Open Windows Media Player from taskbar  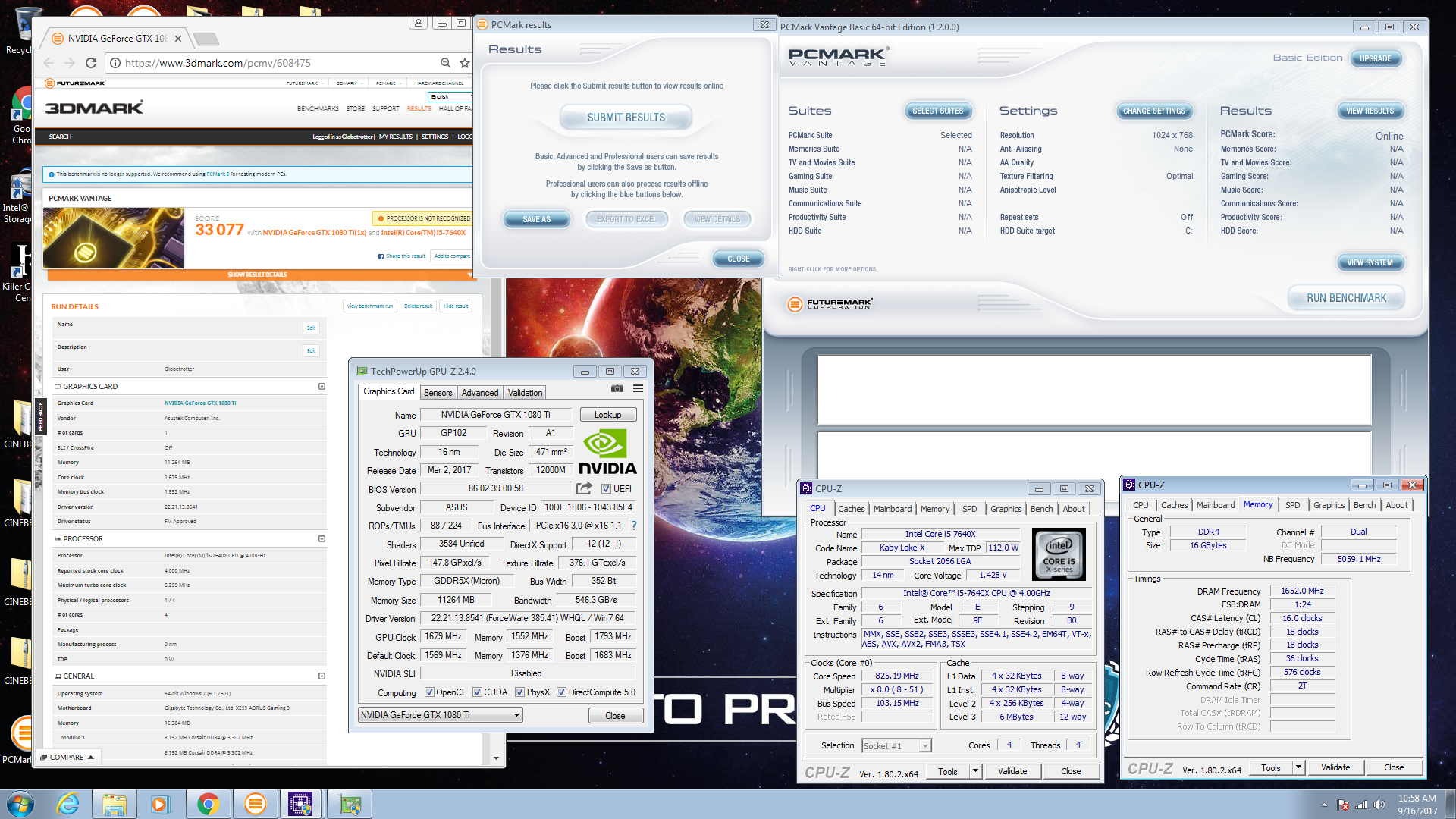pyautogui.click(x=161, y=804)
